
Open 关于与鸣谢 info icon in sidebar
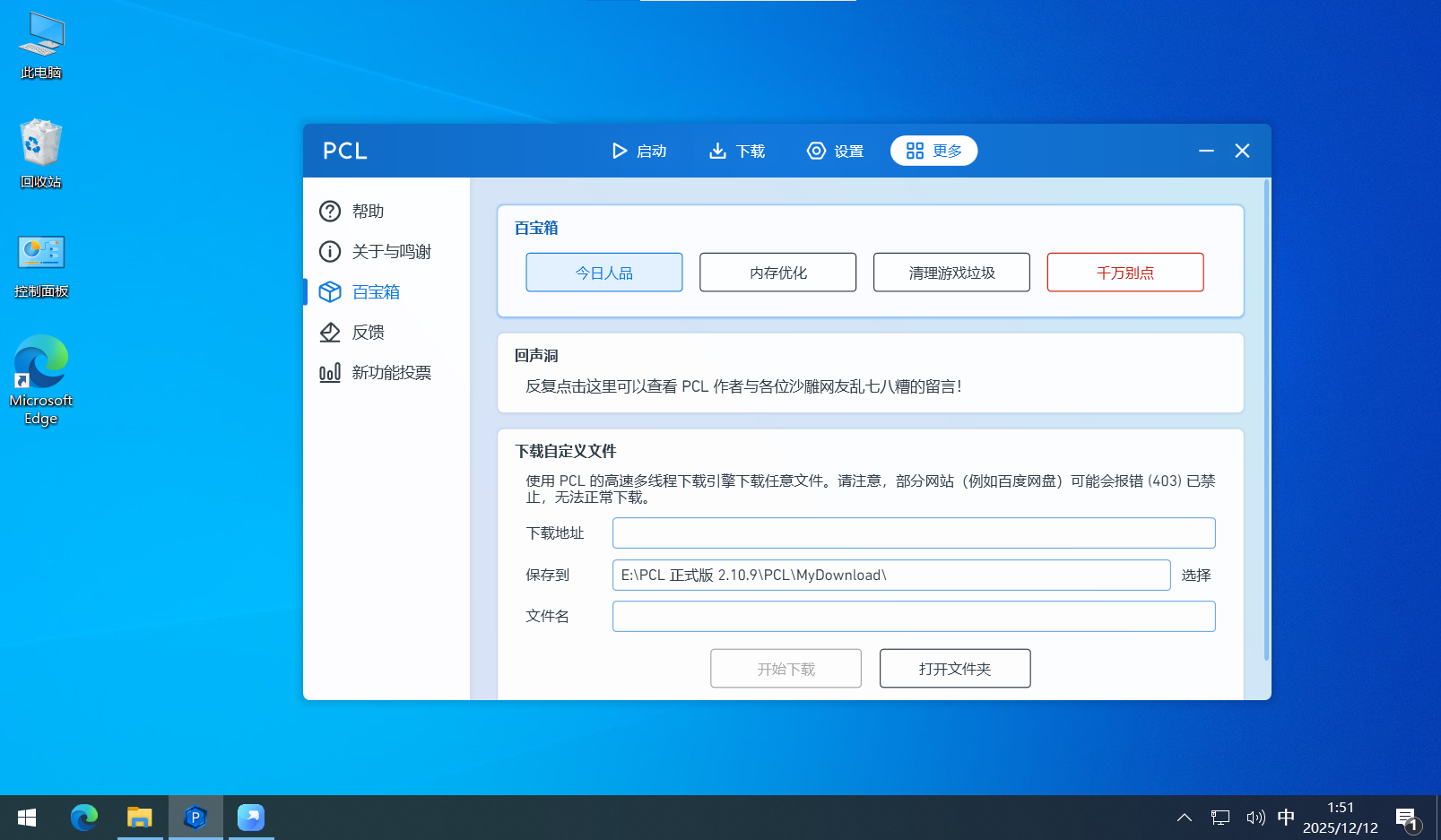(330, 251)
